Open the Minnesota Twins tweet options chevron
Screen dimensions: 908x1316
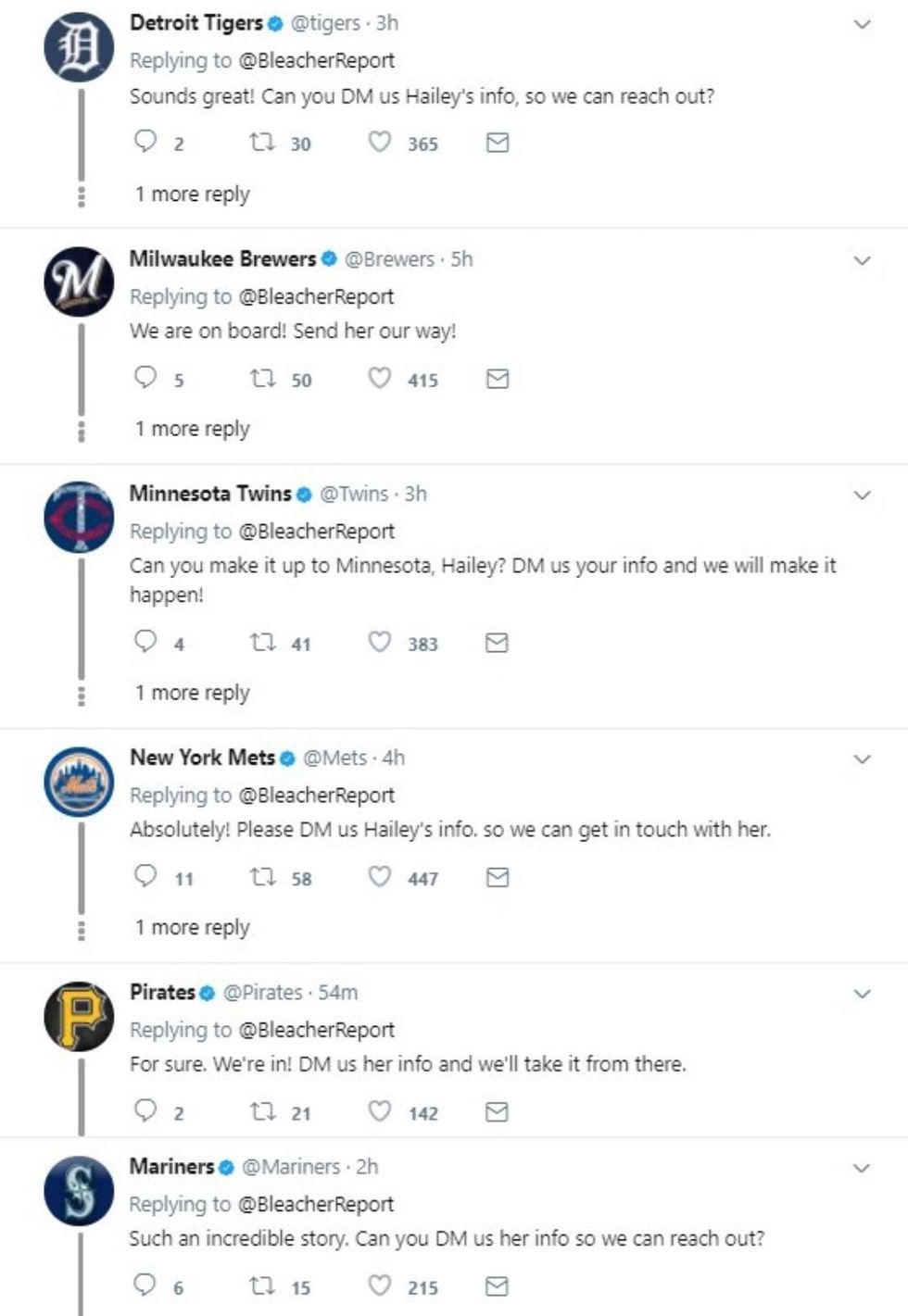tap(862, 495)
